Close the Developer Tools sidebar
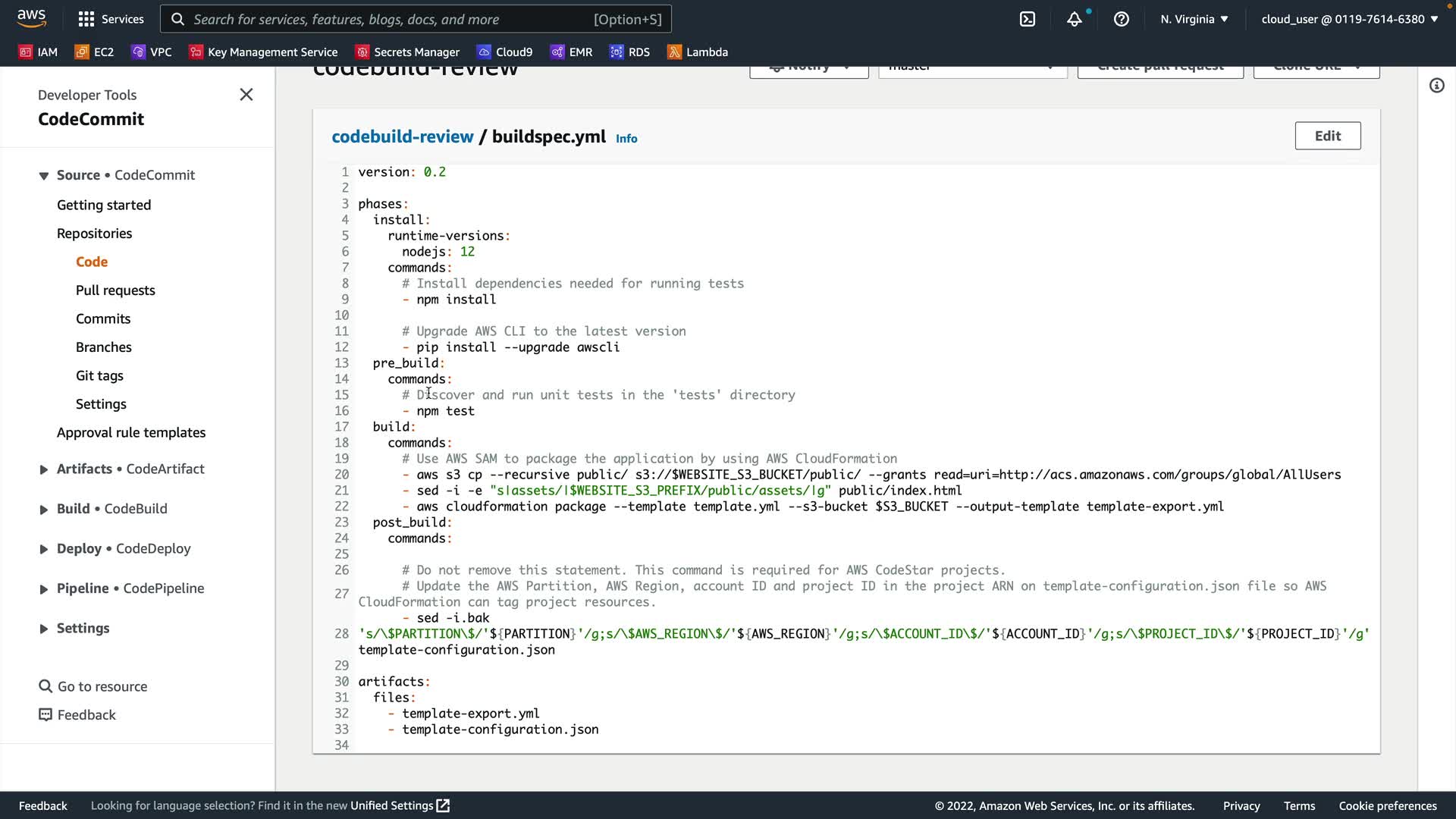This screenshot has height=819, width=1456. pos(246,95)
